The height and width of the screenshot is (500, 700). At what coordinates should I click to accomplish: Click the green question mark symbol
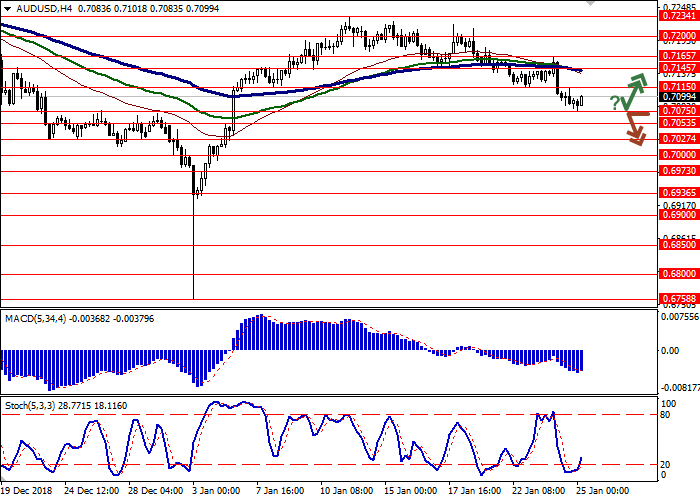click(614, 104)
